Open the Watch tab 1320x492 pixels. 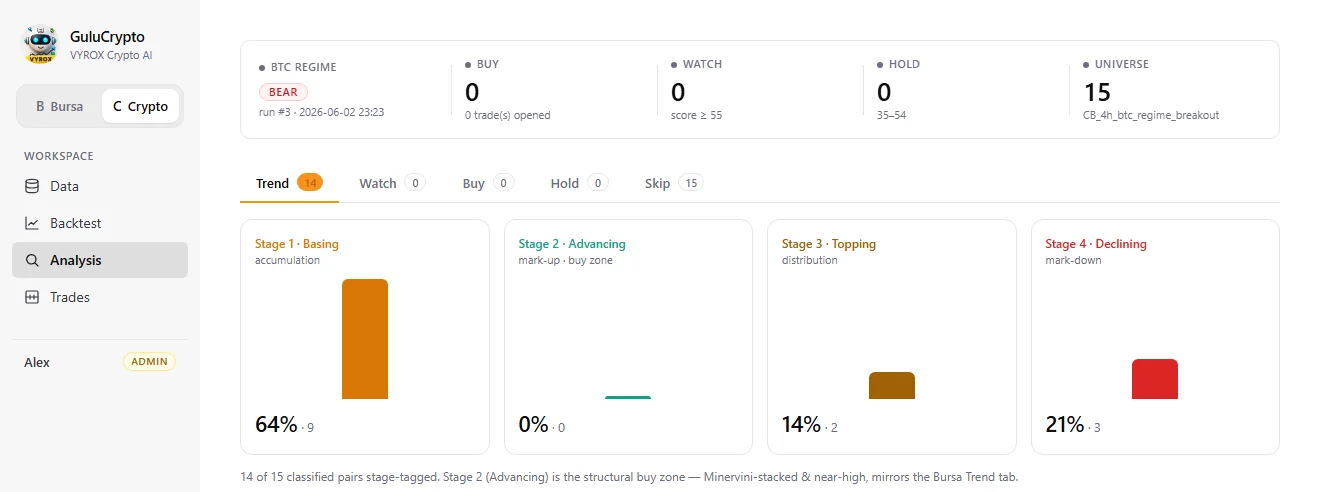(x=392, y=183)
